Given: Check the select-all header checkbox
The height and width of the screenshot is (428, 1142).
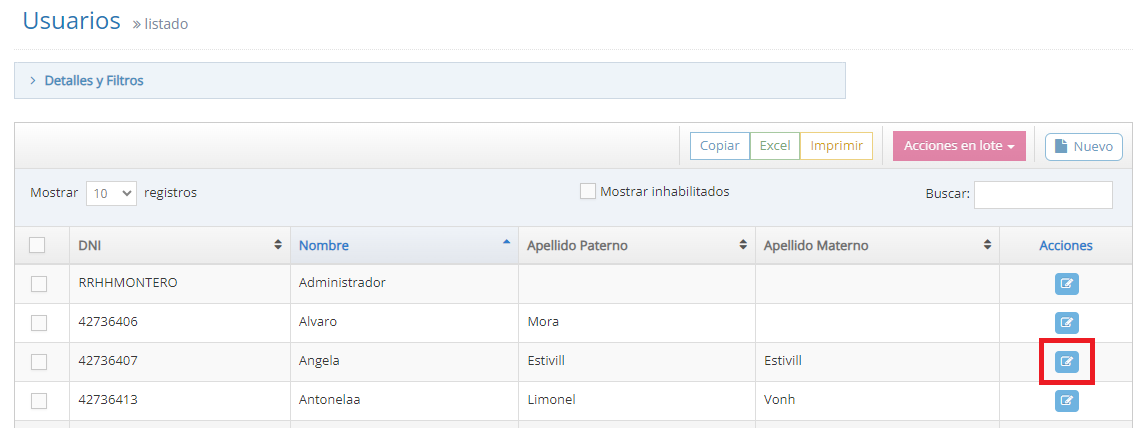Looking at the screenshot, I should (38, 245).
